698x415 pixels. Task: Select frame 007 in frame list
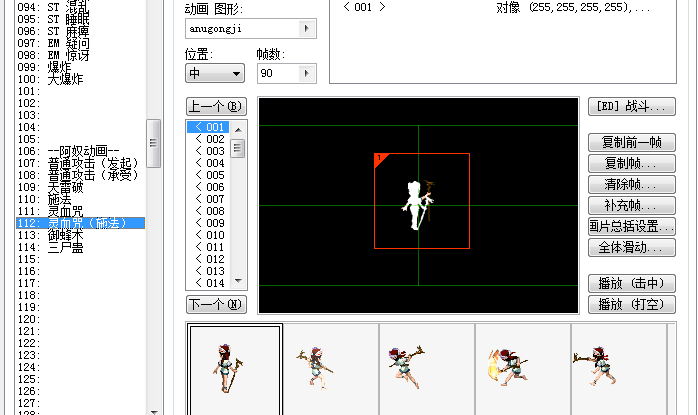point(208,199)
